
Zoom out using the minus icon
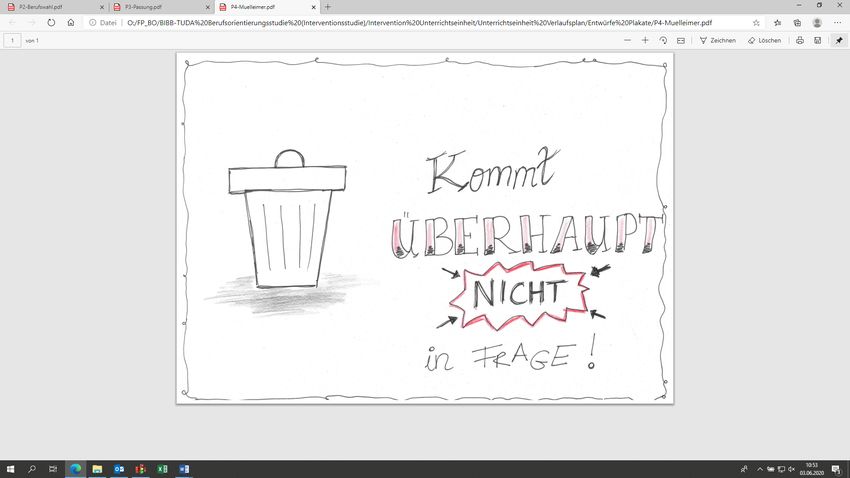point(627,40)
